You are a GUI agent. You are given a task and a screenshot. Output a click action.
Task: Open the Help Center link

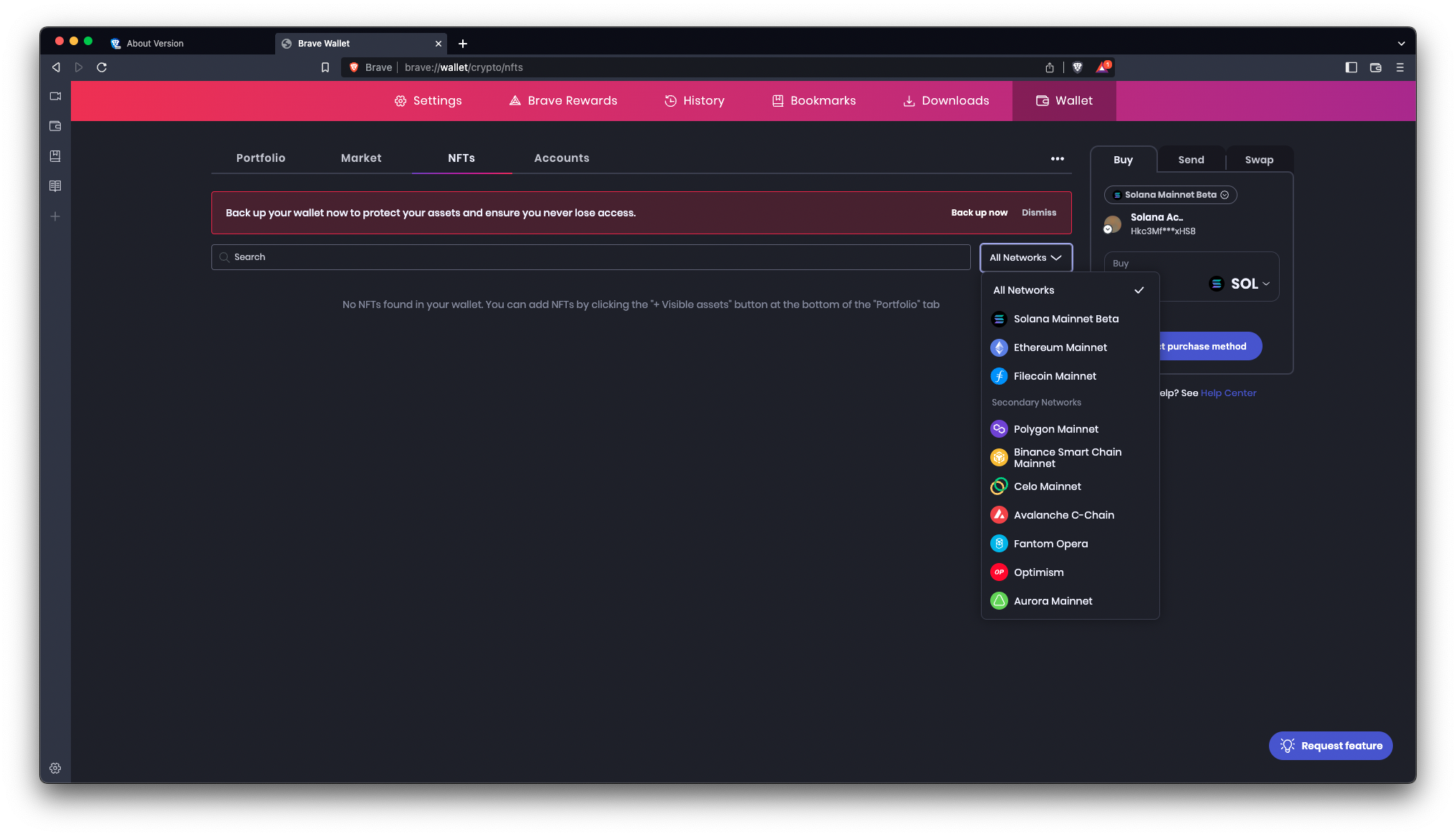point(1228,393)
